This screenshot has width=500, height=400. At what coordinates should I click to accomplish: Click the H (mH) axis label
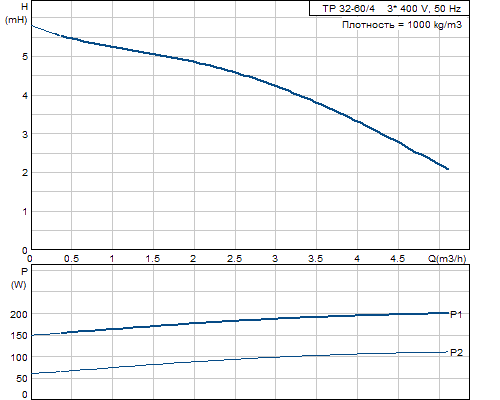16,13
